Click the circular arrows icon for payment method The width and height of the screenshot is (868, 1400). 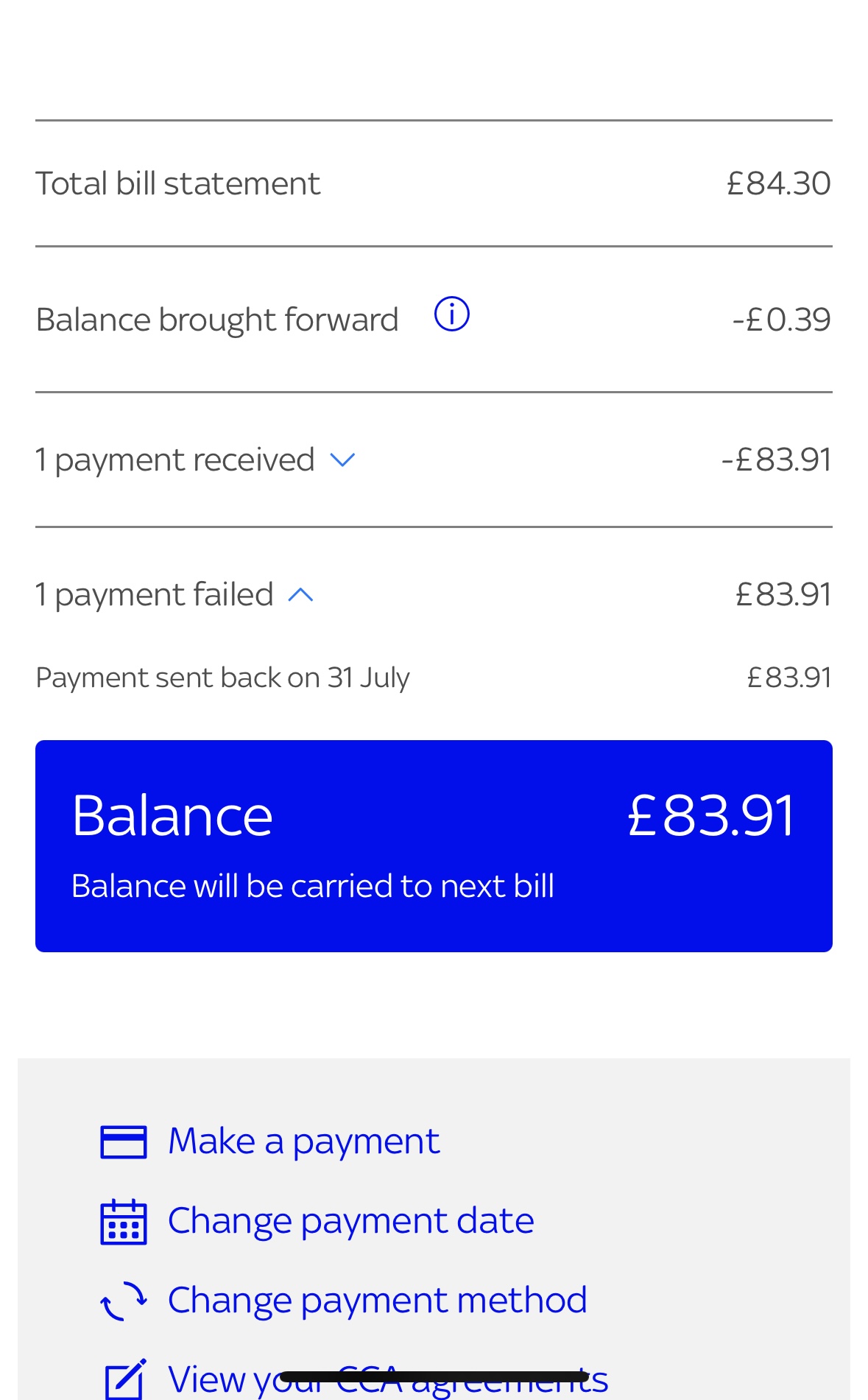124,1301
